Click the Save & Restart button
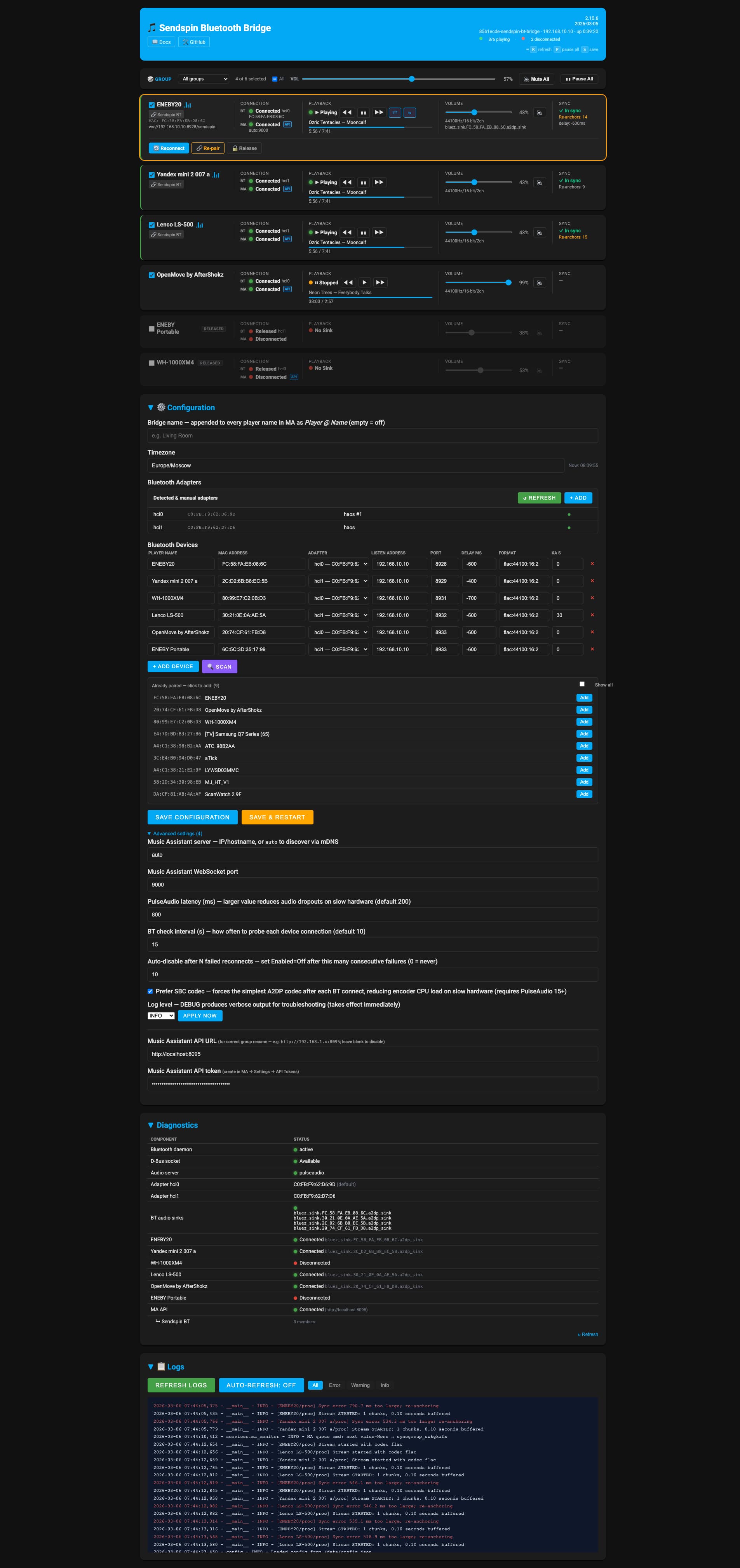740x1568 pixels. (277, 817)
